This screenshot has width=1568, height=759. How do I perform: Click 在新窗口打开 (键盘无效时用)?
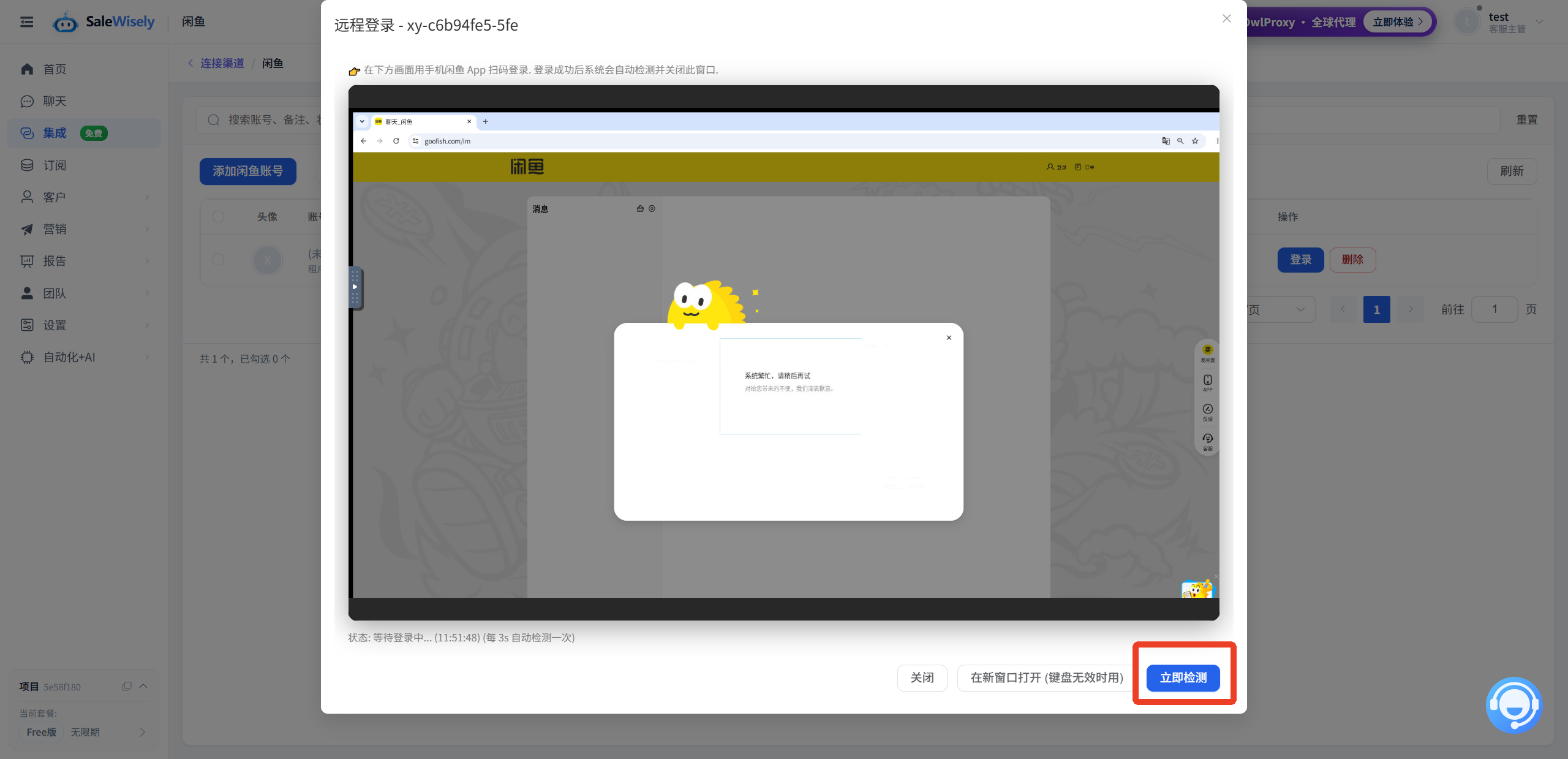pyautogui.click(x=1047, y=678)
